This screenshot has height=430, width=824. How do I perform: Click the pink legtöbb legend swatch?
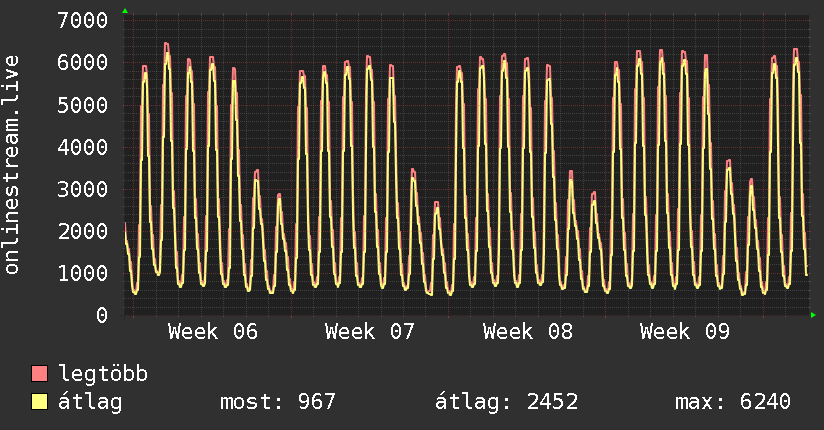point(39,373)
